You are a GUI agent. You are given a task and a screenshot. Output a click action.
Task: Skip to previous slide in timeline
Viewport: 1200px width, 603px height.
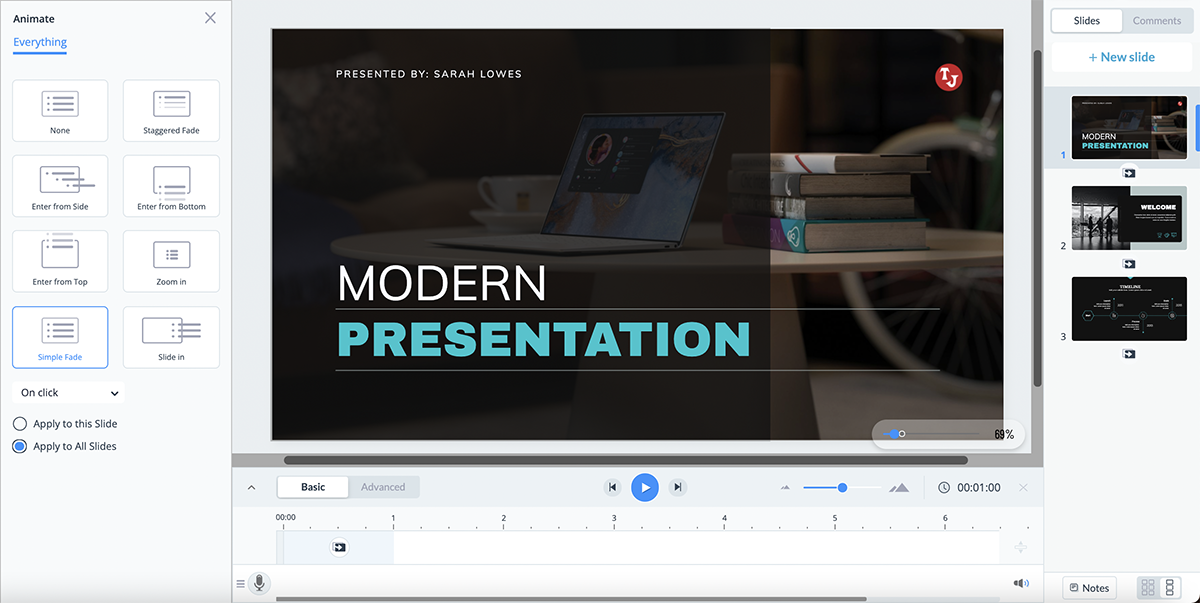(x=612, y=487)
